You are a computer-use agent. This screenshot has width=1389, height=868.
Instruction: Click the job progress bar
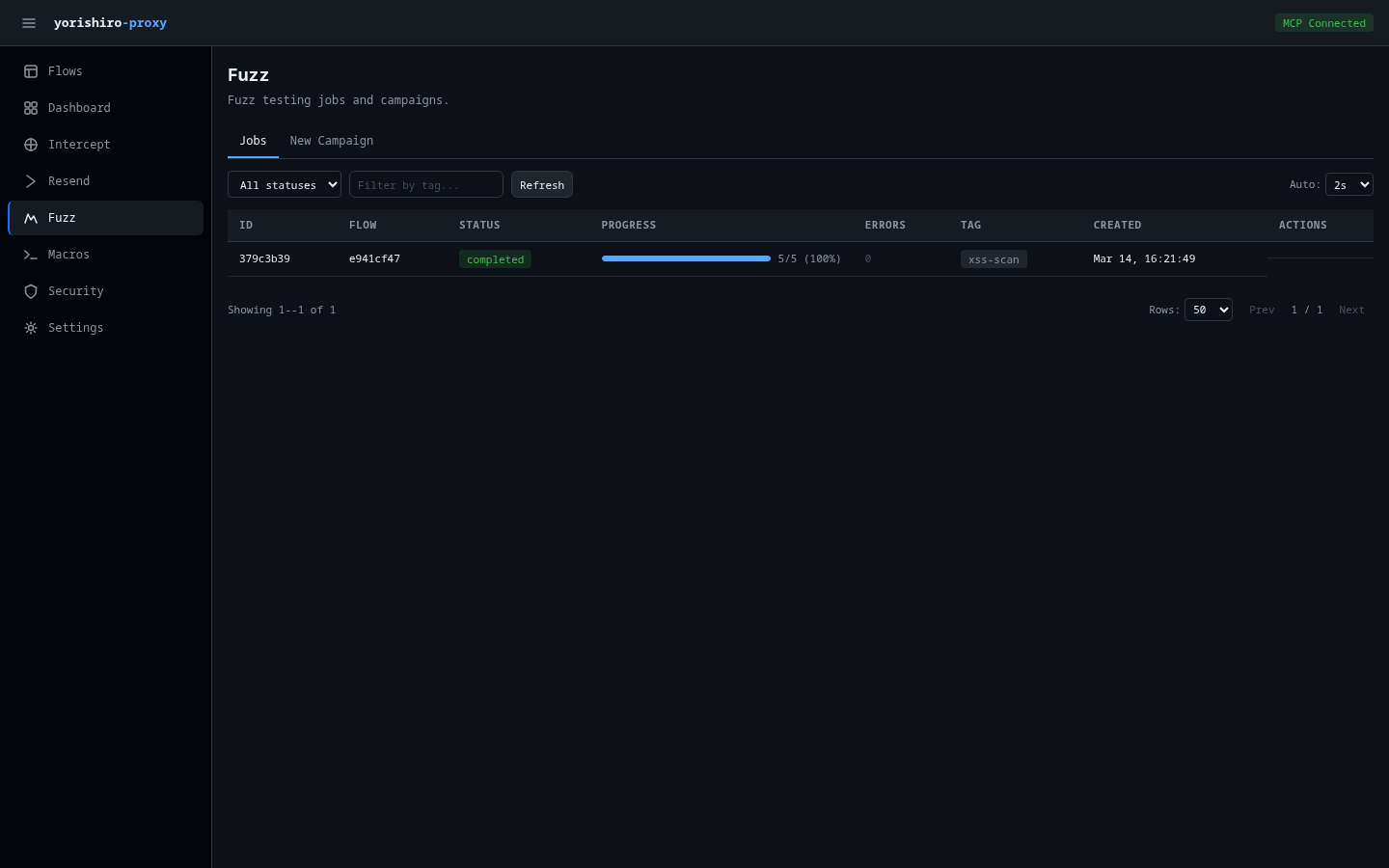coord(686,258)
